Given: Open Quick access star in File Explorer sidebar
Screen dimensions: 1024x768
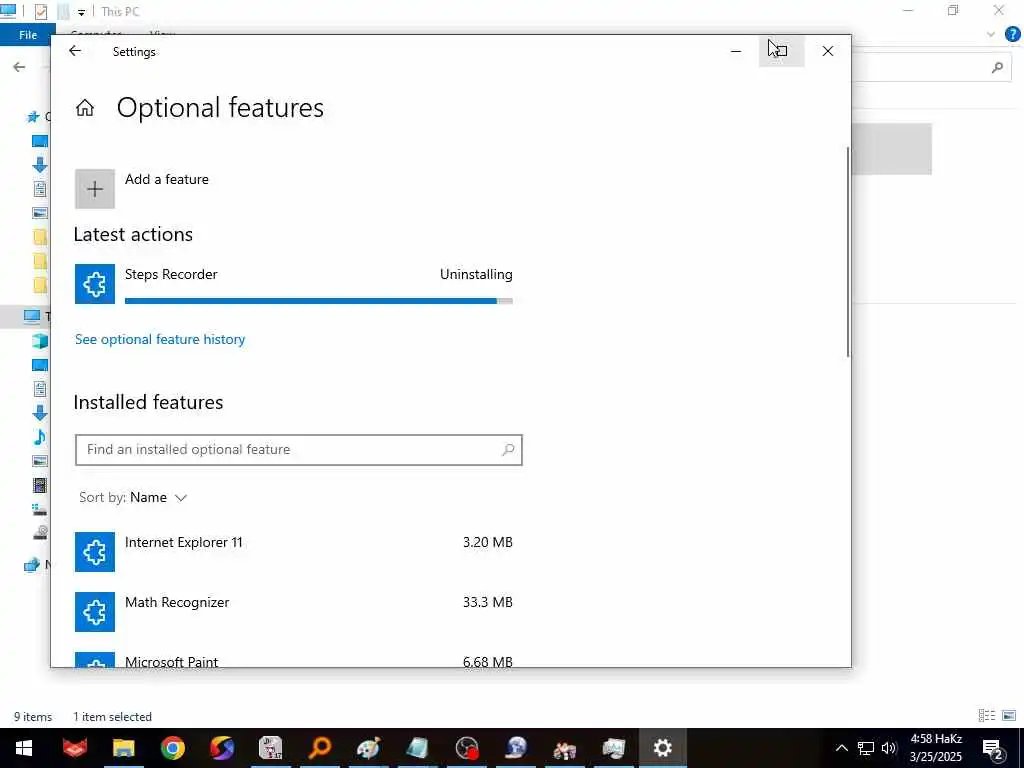Looking at the screenshot, I should click(x=33, y=117).
